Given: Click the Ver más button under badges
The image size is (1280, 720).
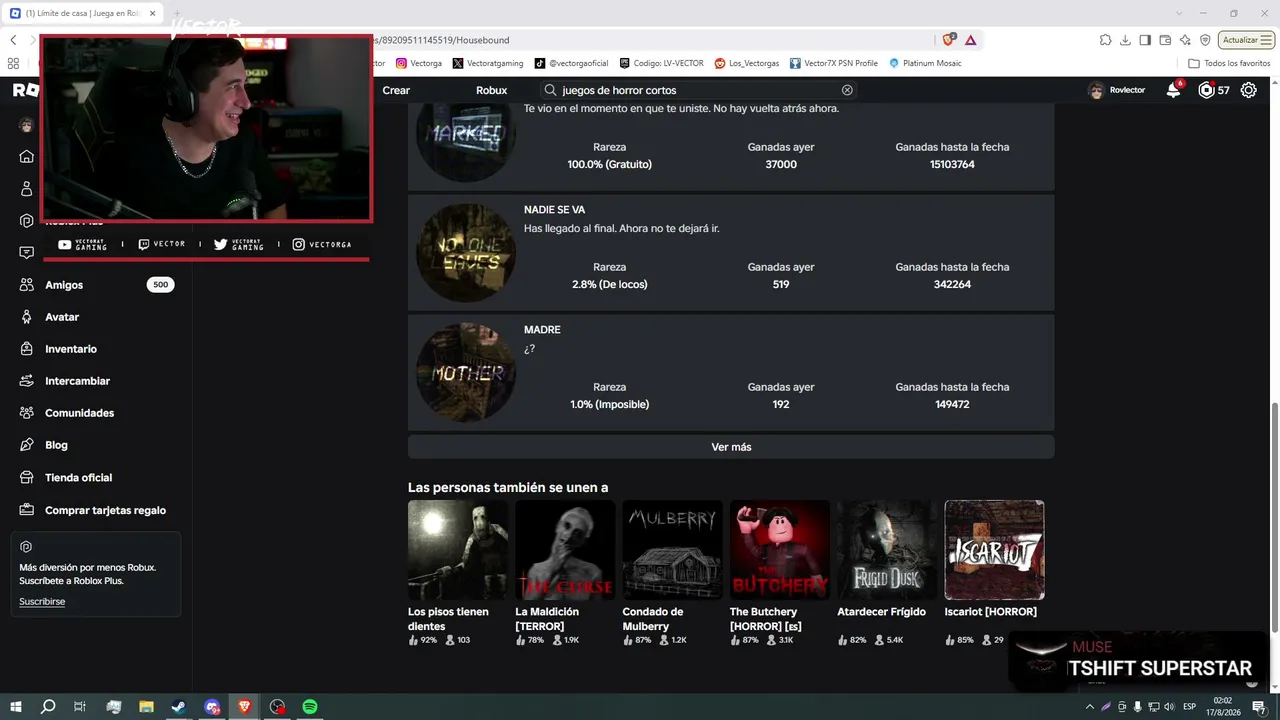Looking at the screenshot, I should (x=731, y=447).
